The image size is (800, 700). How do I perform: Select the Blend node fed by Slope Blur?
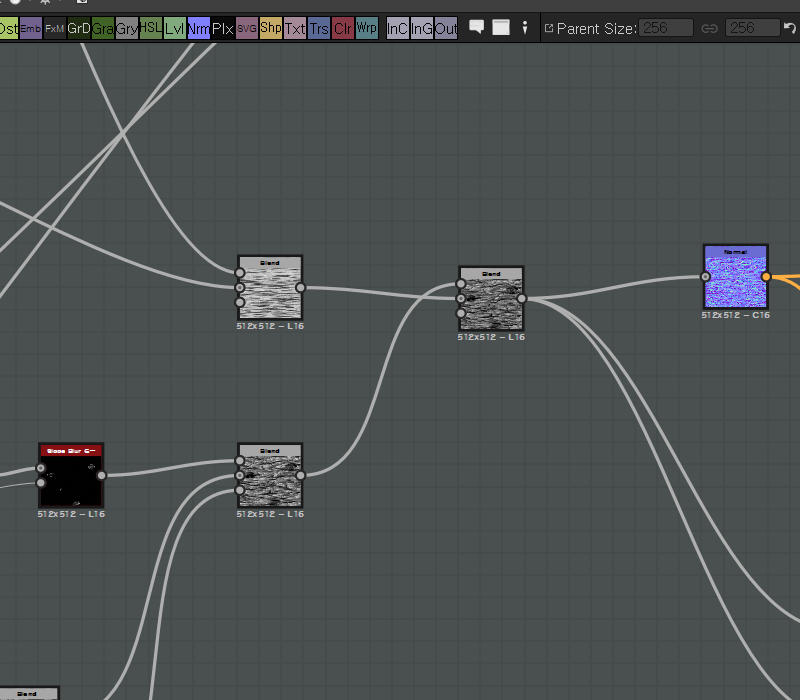[x=270, y=476]
